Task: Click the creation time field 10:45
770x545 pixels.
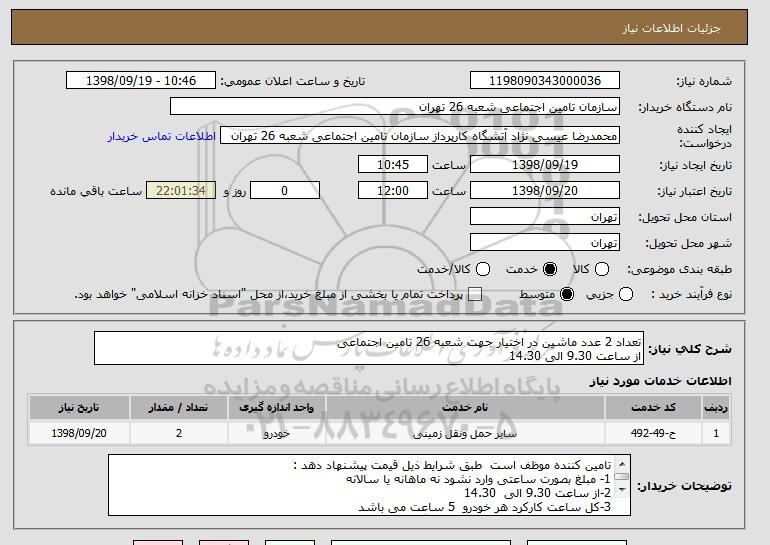Action: point(393,164)
